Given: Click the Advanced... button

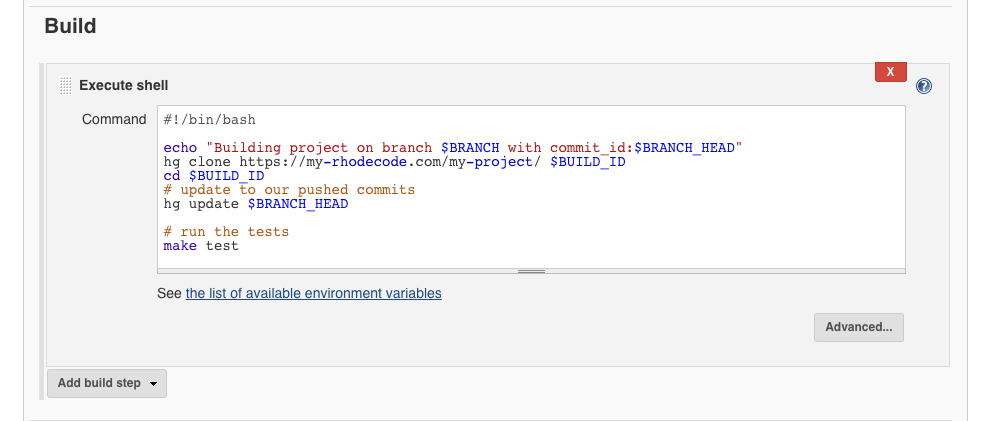Looking at the screenshot, I should pos(859,327).
